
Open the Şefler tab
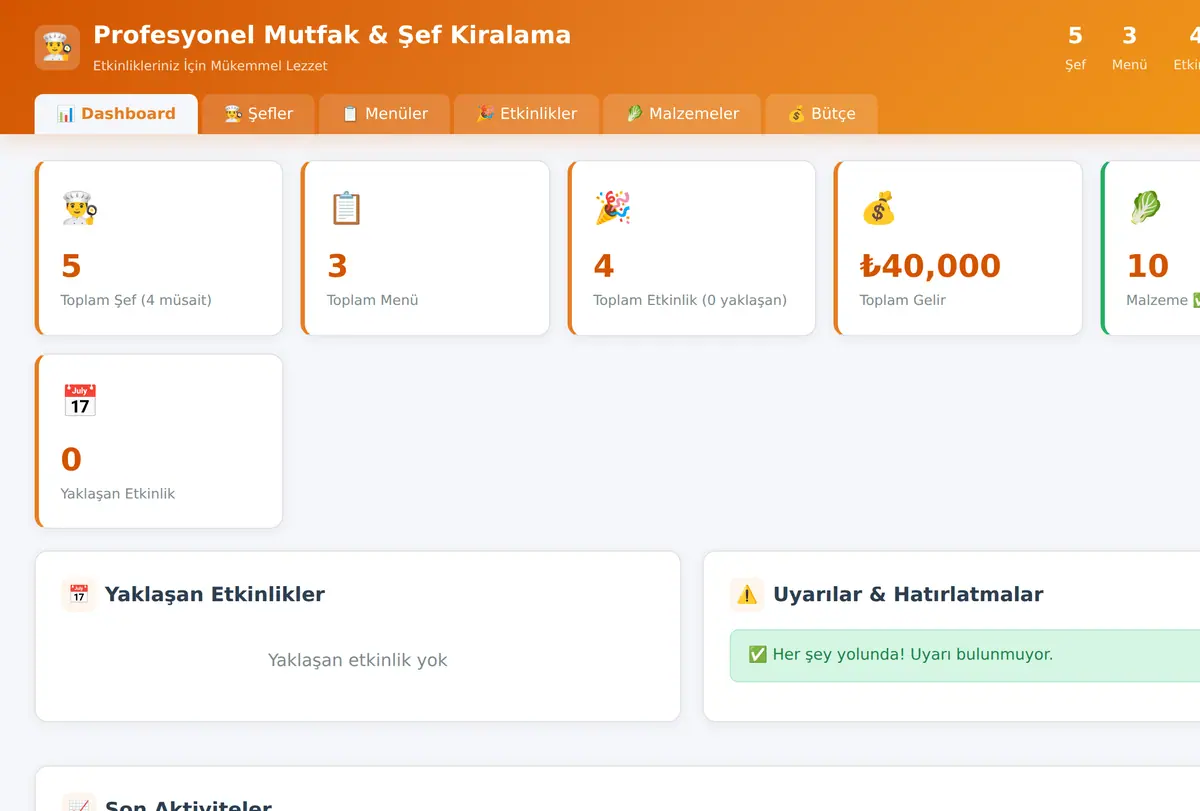(259, 114)
